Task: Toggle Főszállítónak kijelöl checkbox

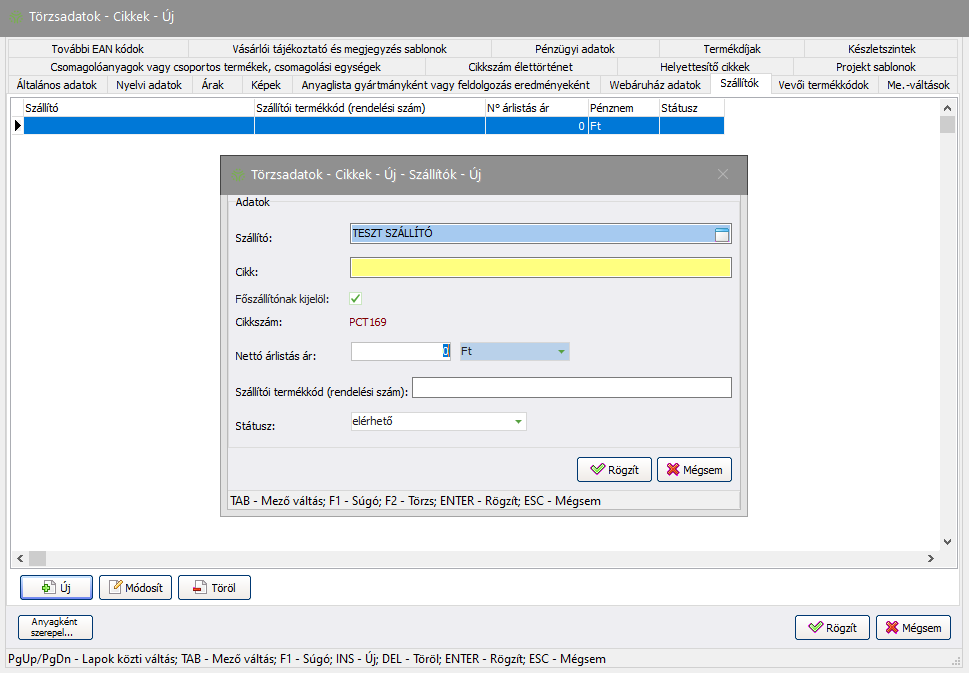Action: pyautogui.click(x=355, y=298)
